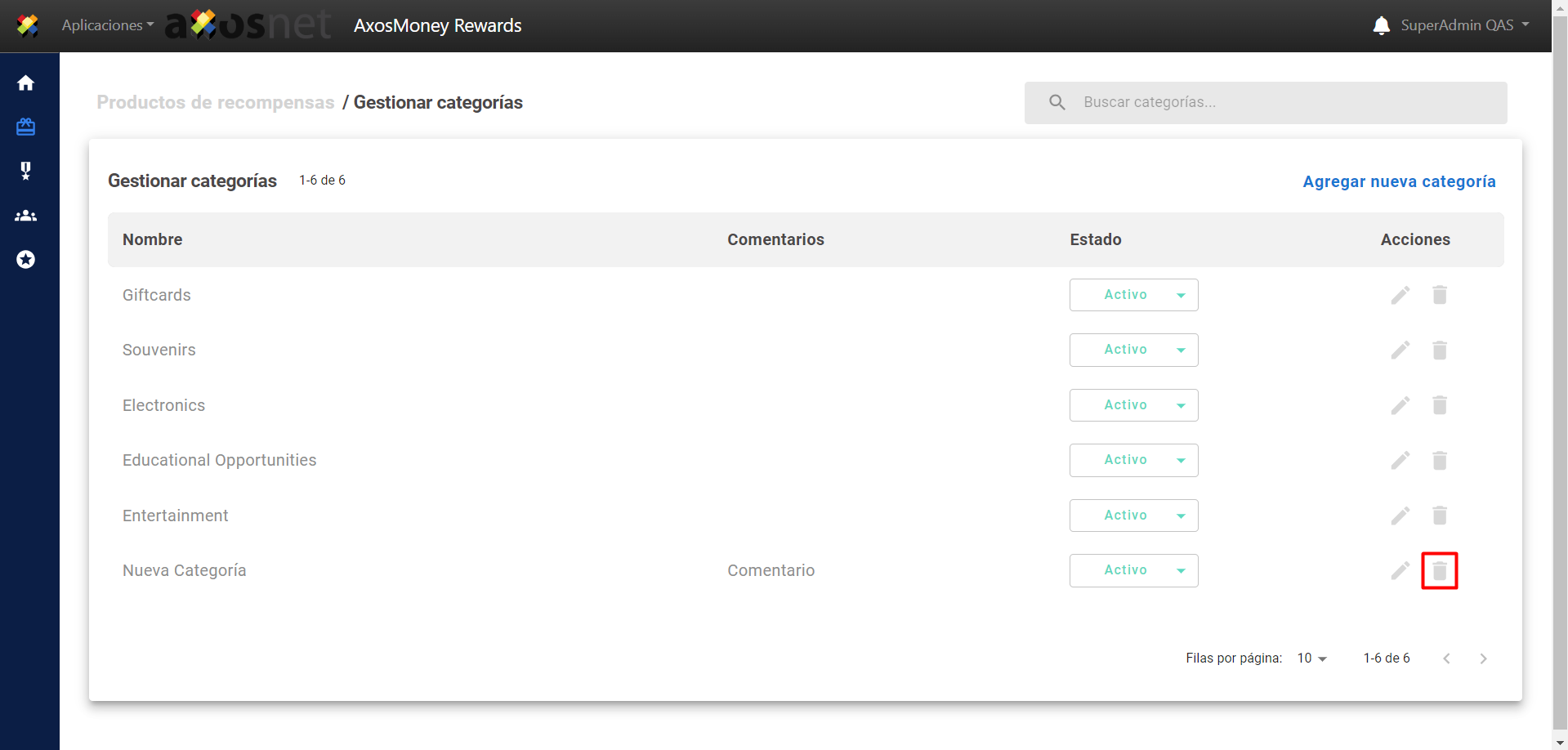Open the users group icon in sidebar

click(x=26, y=216)
